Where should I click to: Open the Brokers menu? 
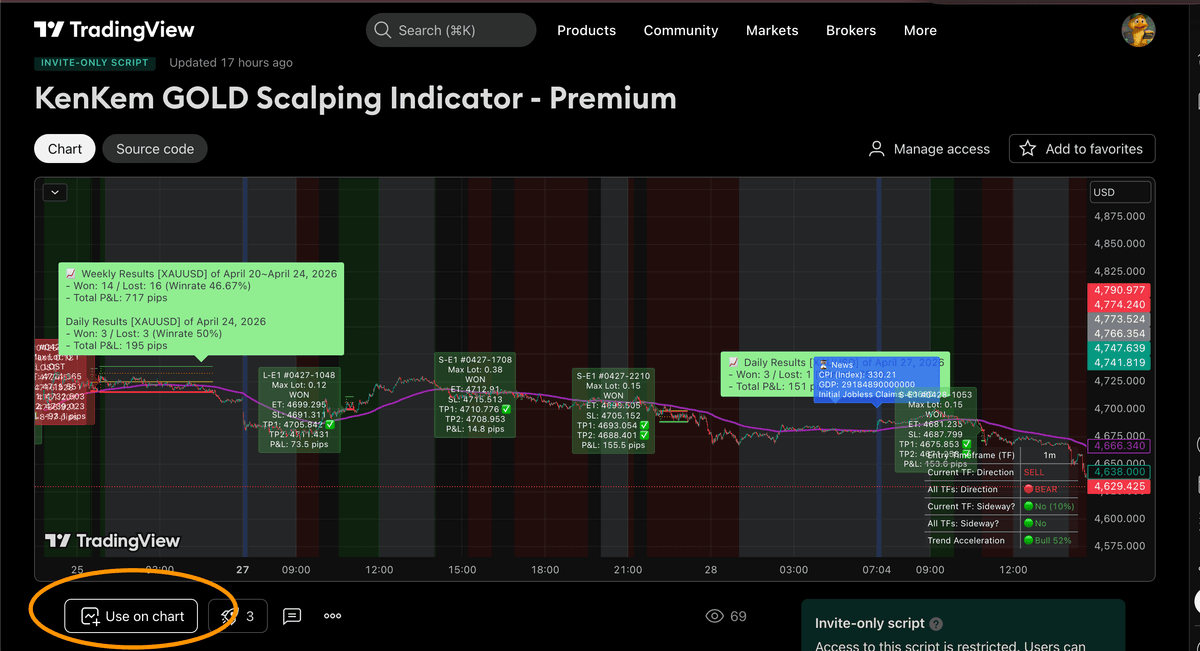tap(851, 30)
